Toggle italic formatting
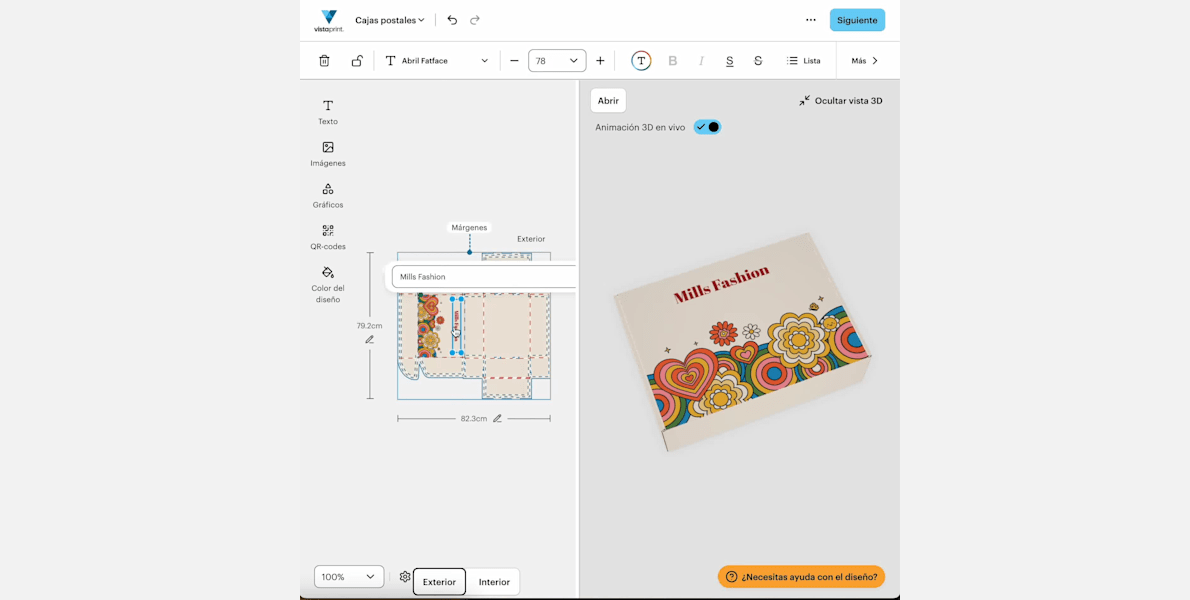 click(x=701, y=61)
